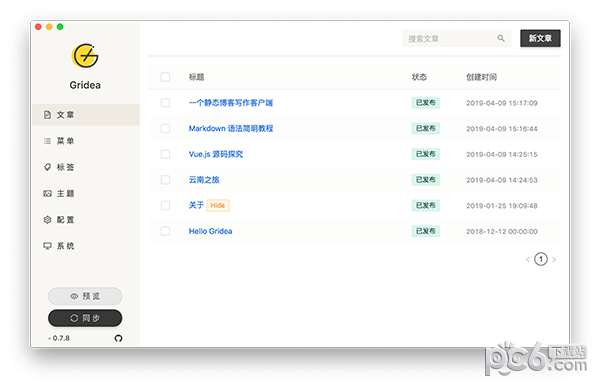Open the 标签 tags section
The width and height of the screenshot is (600, 388).
86,167
